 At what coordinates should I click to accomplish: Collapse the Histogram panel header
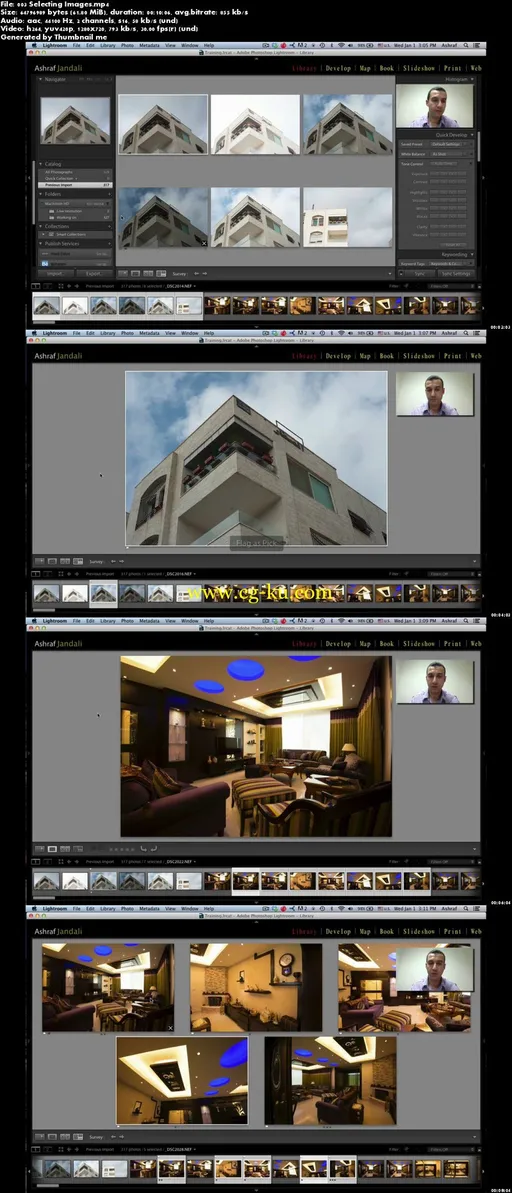[436, 79]
